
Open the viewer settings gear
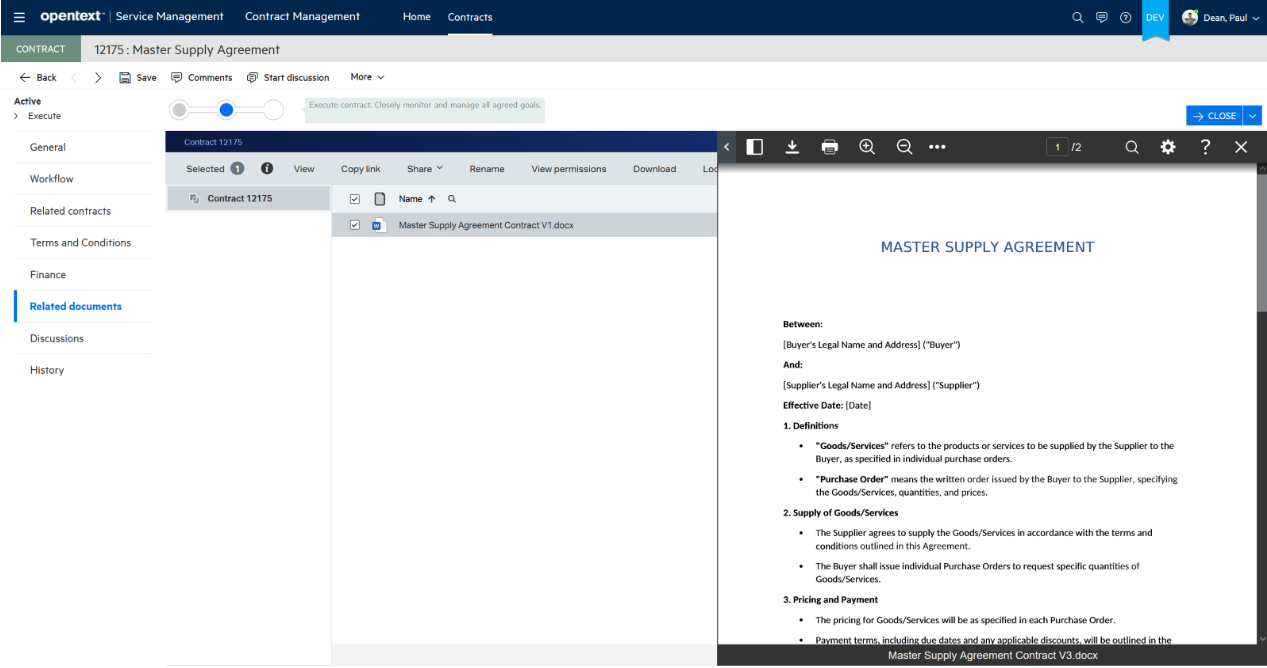point(1167,147)
